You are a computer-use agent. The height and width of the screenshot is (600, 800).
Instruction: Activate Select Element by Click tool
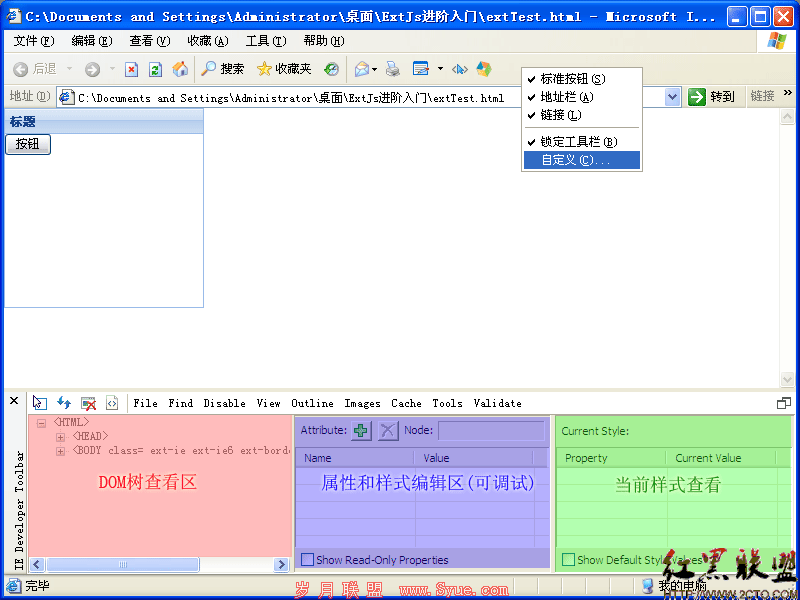(40, 403)
